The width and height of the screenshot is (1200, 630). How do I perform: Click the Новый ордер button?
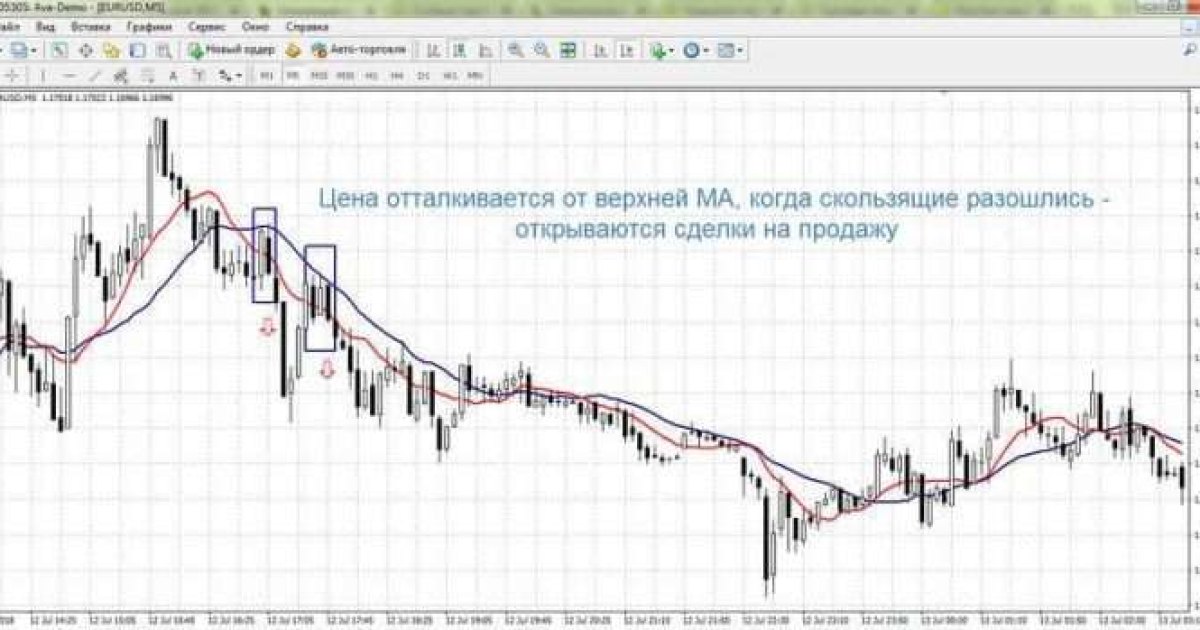coord(232,50)
